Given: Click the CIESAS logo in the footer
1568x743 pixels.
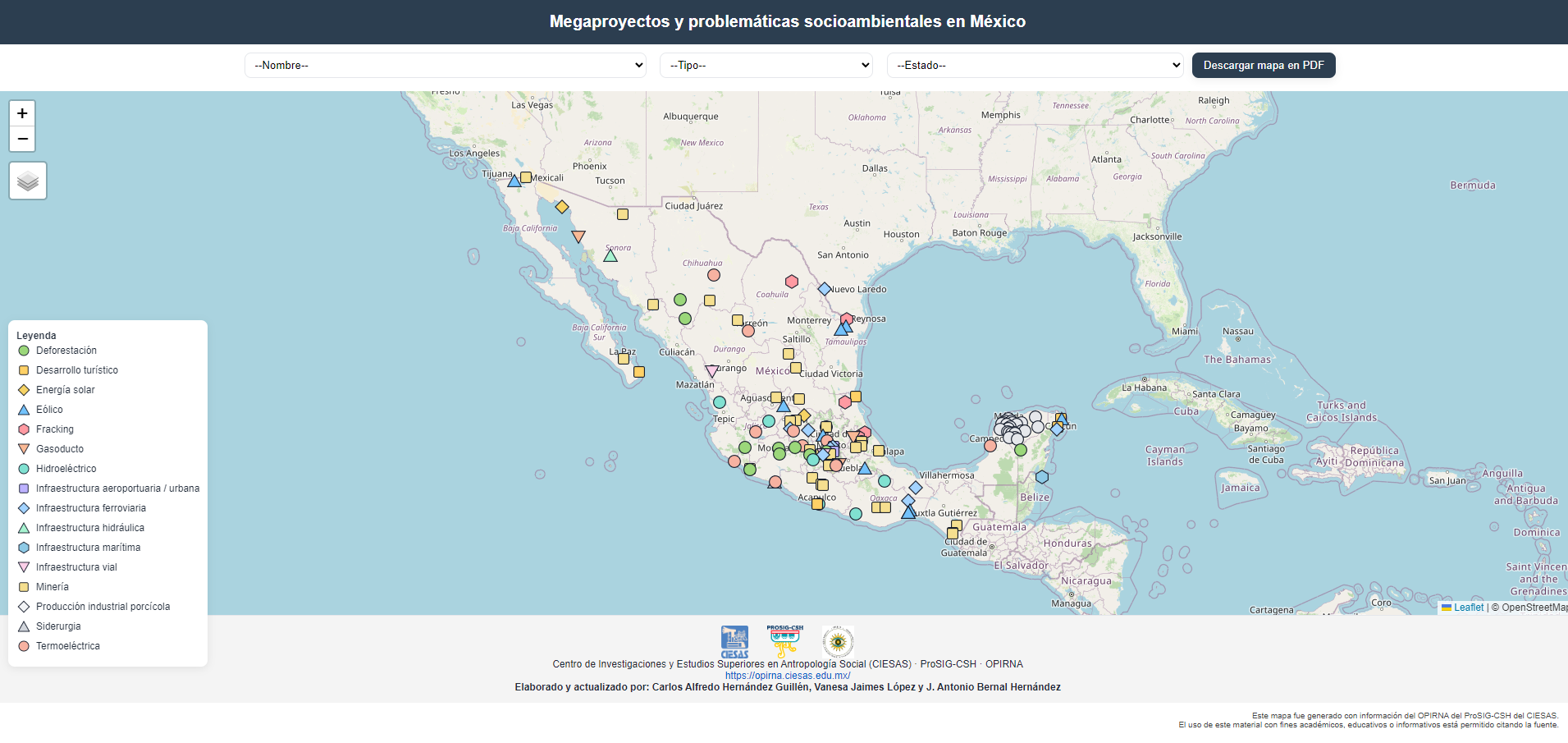Looking at the screenshot, I should point(734,641).
